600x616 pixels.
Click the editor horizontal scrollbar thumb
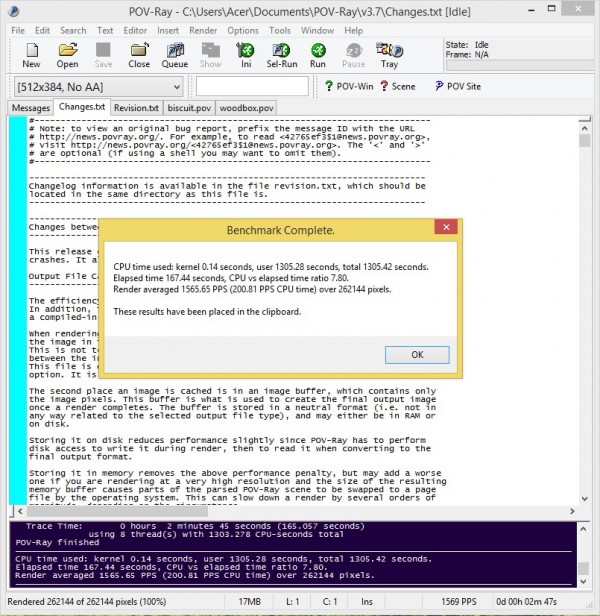117,511
